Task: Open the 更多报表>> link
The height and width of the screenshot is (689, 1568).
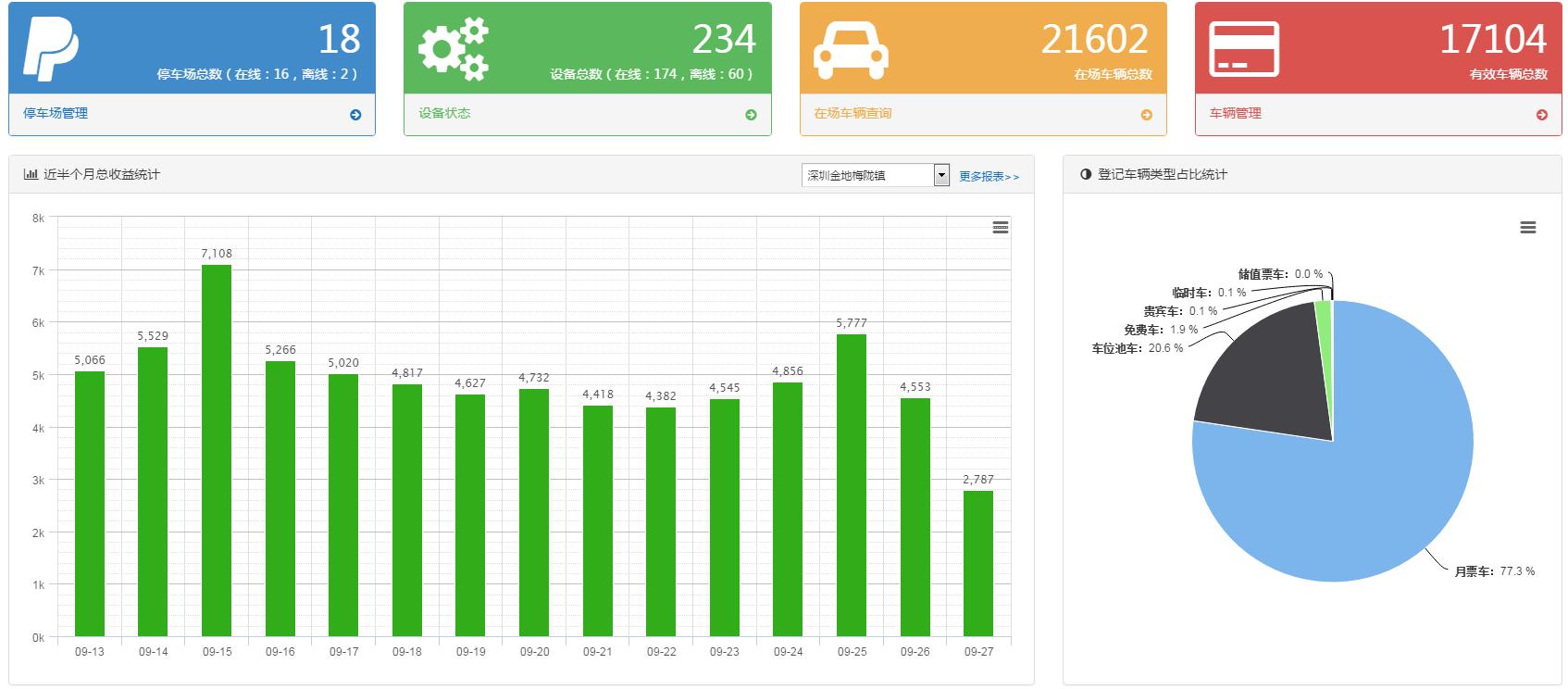Action: point(989,176)
